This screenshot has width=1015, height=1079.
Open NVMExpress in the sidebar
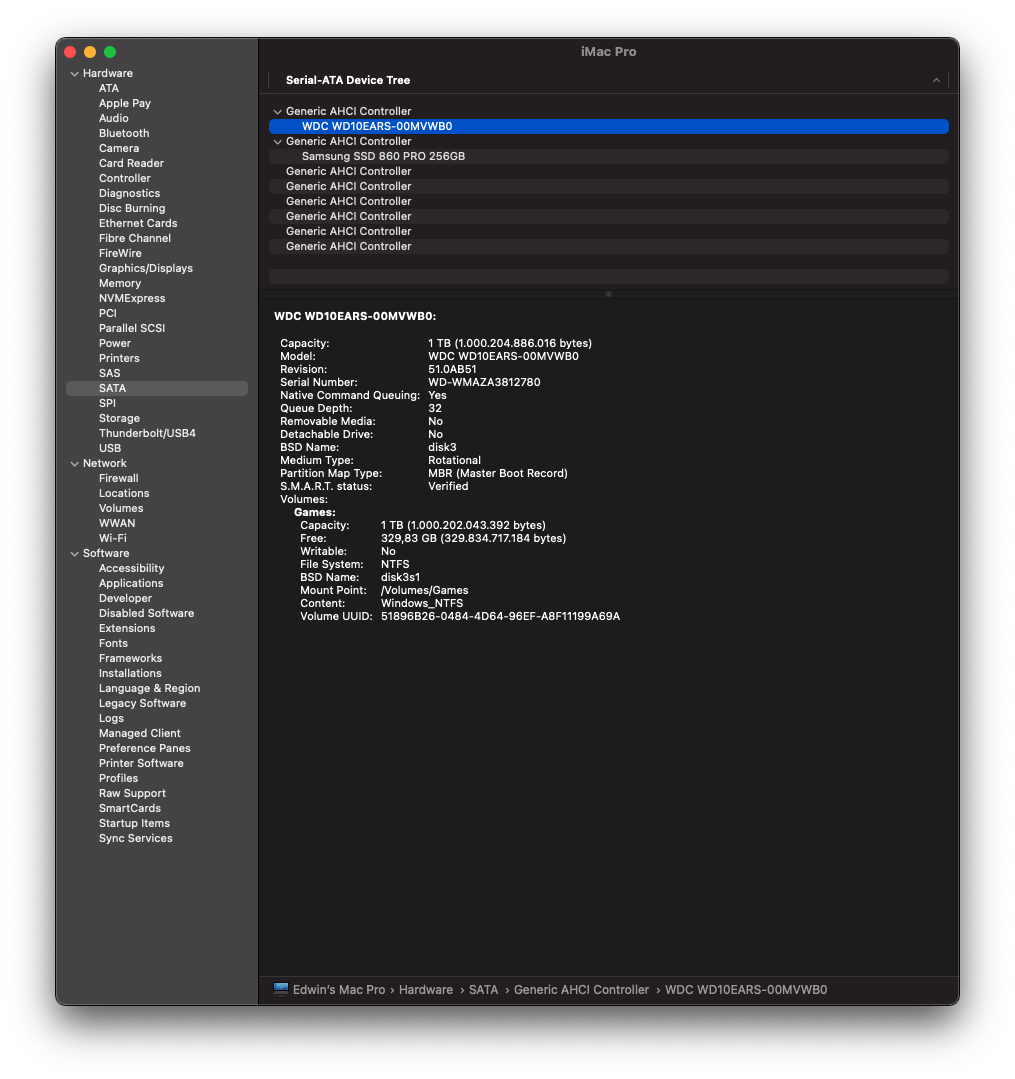132,298
